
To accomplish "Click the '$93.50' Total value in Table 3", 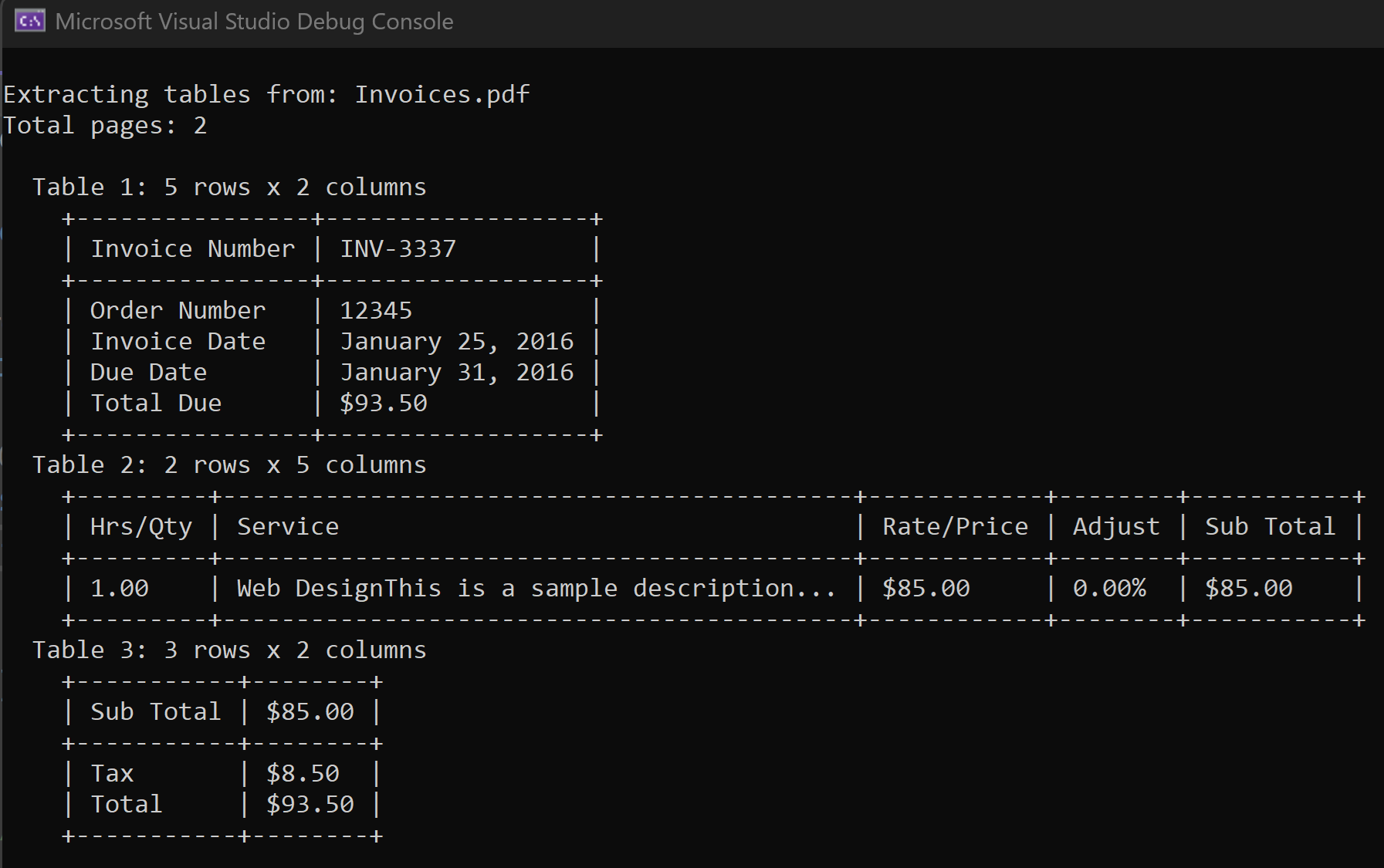I will point(310,804).
